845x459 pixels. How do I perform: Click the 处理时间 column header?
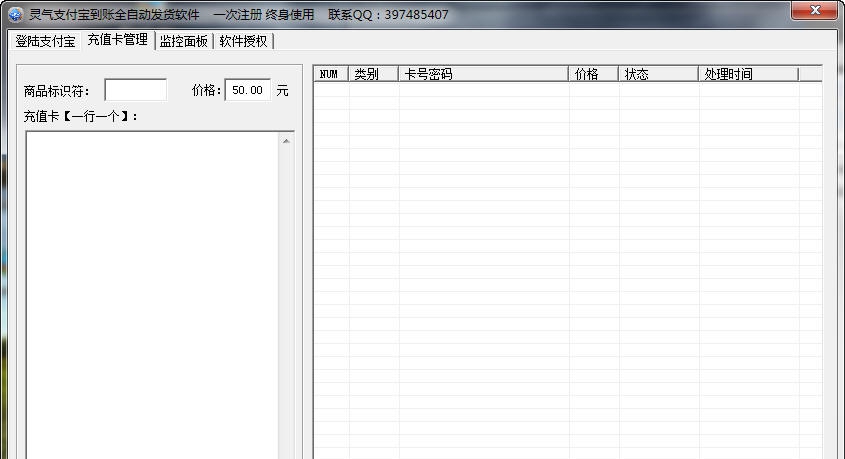748,74
